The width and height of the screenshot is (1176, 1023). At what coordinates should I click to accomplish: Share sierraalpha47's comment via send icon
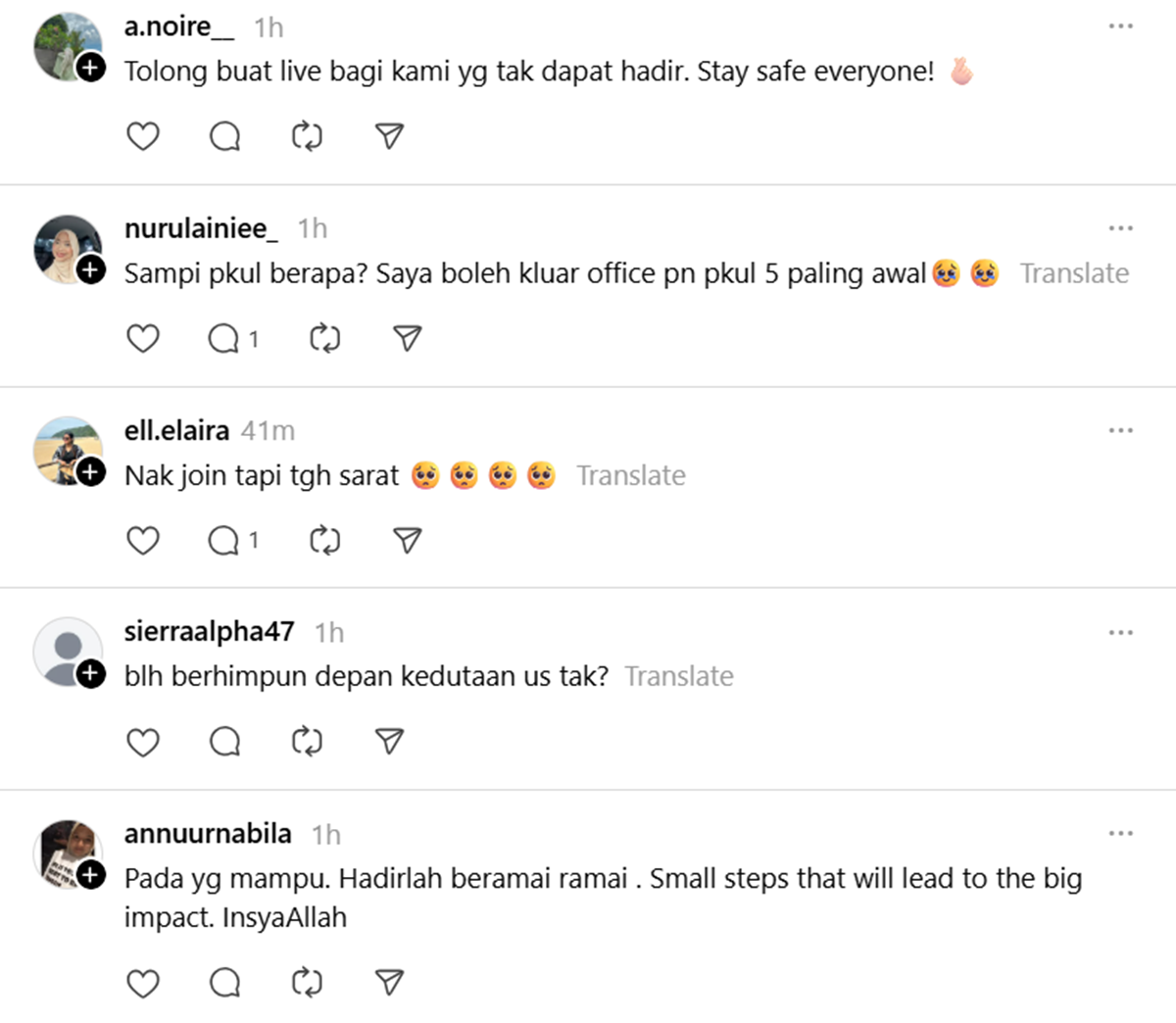point(389,742)
